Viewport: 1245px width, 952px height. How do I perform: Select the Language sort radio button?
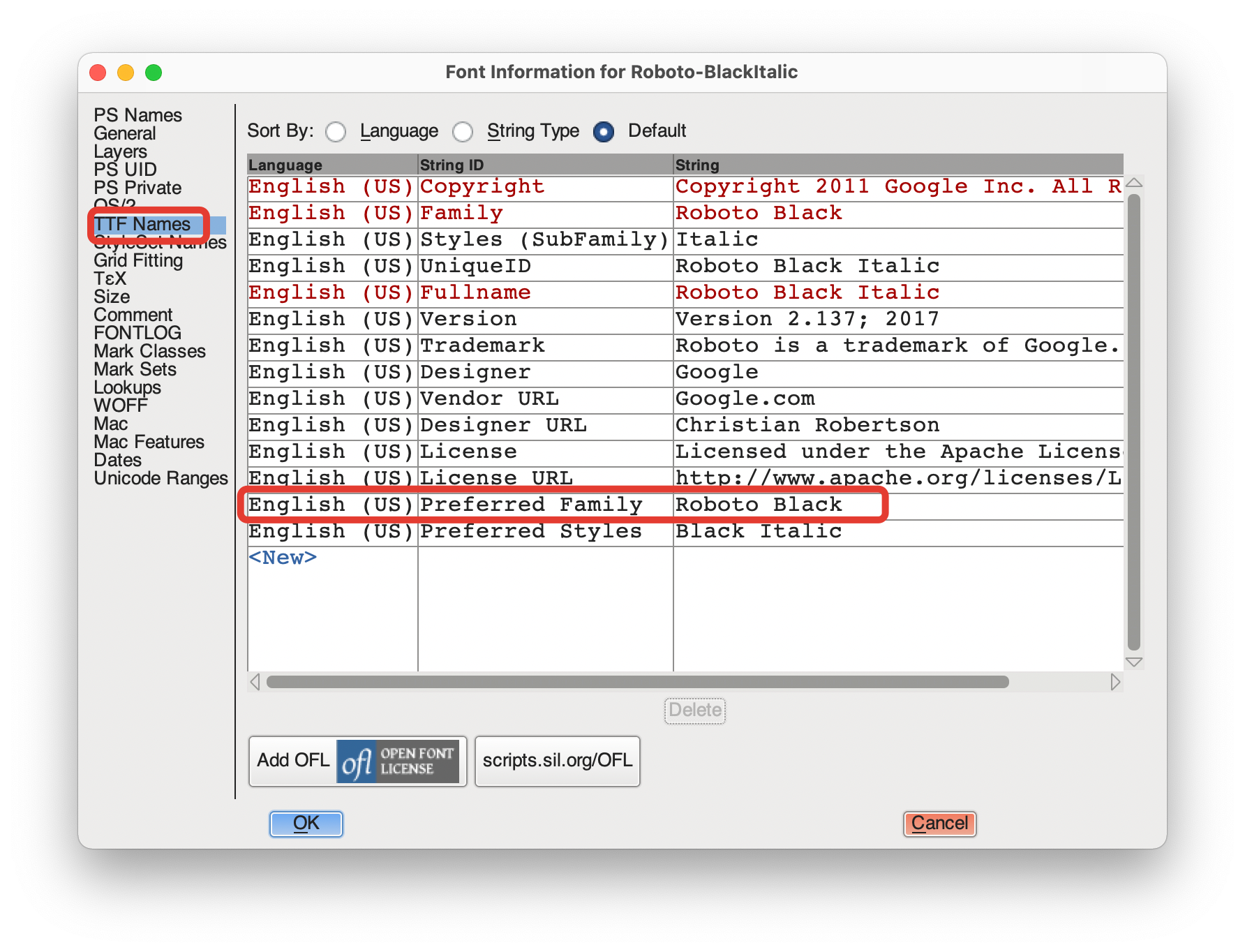(336, 131)
